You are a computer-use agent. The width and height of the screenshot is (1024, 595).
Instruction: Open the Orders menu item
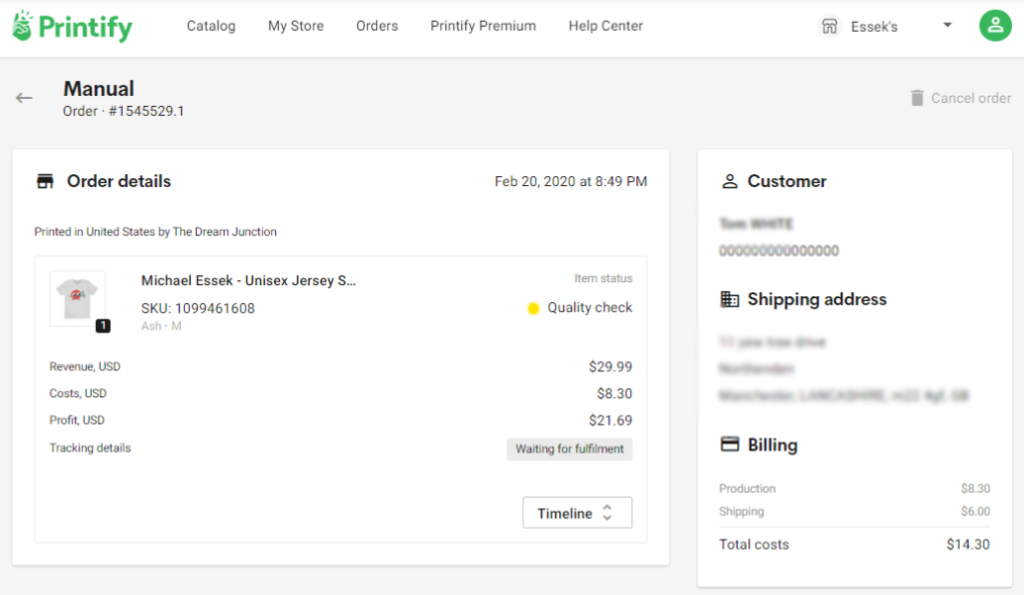(377, 26)
